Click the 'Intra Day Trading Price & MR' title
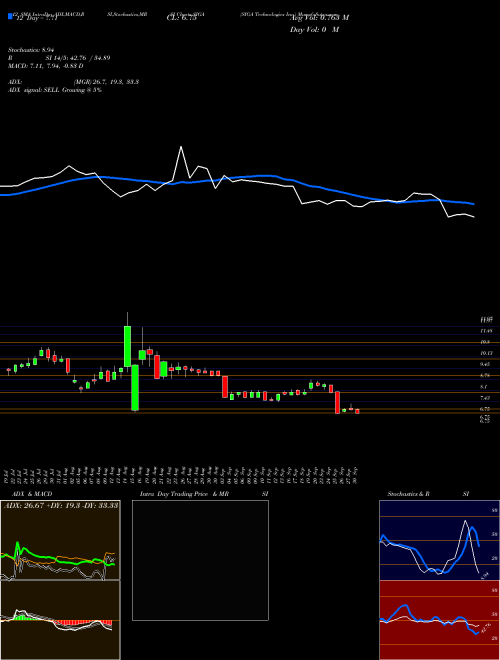The height and width of the screenshot is (660, 500). tap(185, 494)
